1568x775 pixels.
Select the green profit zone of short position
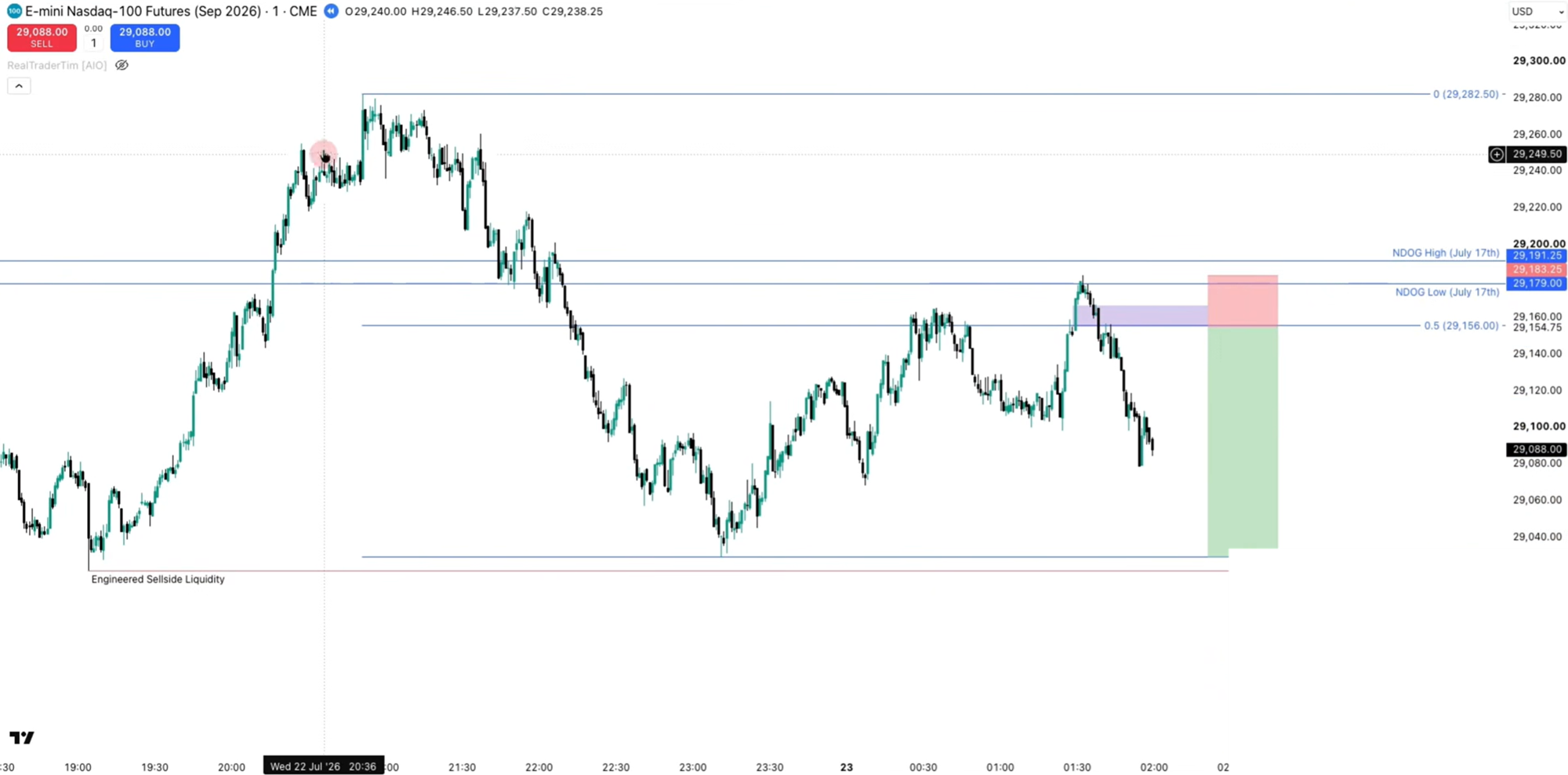pos(1243,436)
